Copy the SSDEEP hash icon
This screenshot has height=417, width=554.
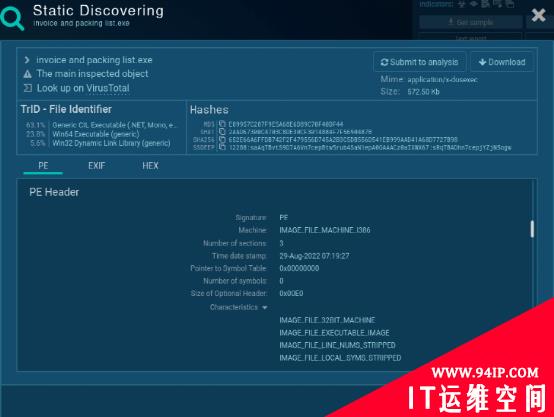click(x=222, y=147)
